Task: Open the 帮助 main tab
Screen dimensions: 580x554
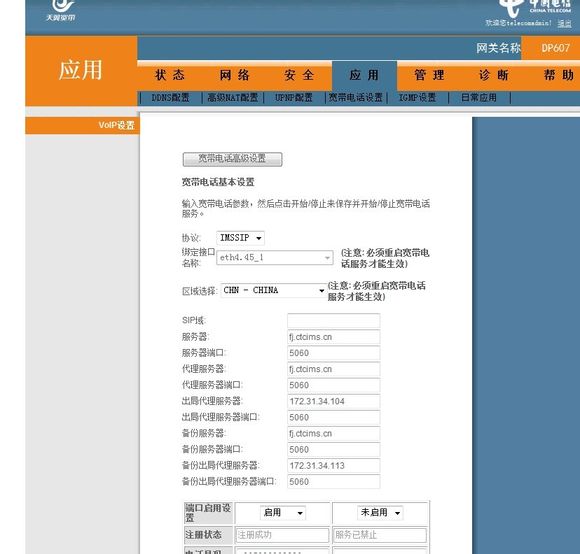Action: pos(559,75)
